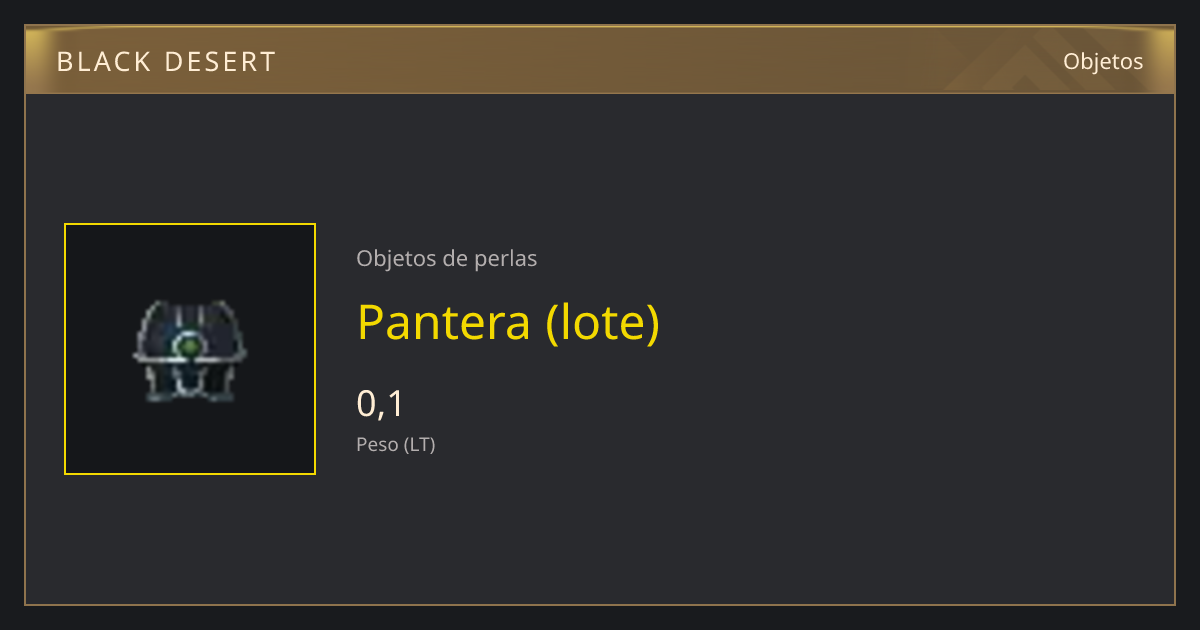Image resolution: width=1200 pixels, height=630 pixels.
Task: Click the yellow-bordered item image frame
Action: 190,349
